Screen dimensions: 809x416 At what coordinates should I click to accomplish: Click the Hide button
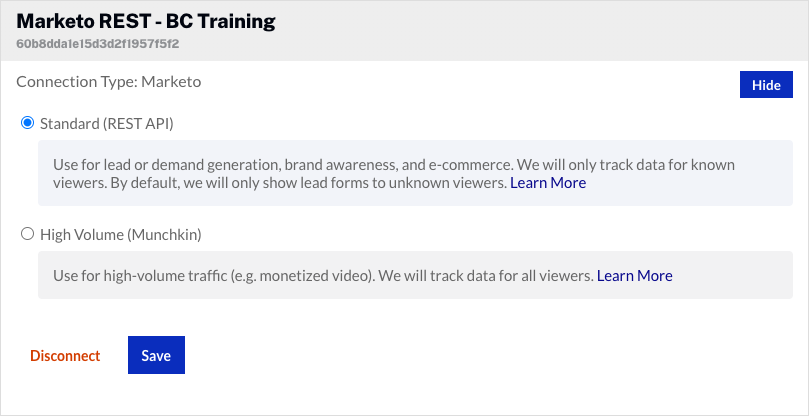[765, 85]
